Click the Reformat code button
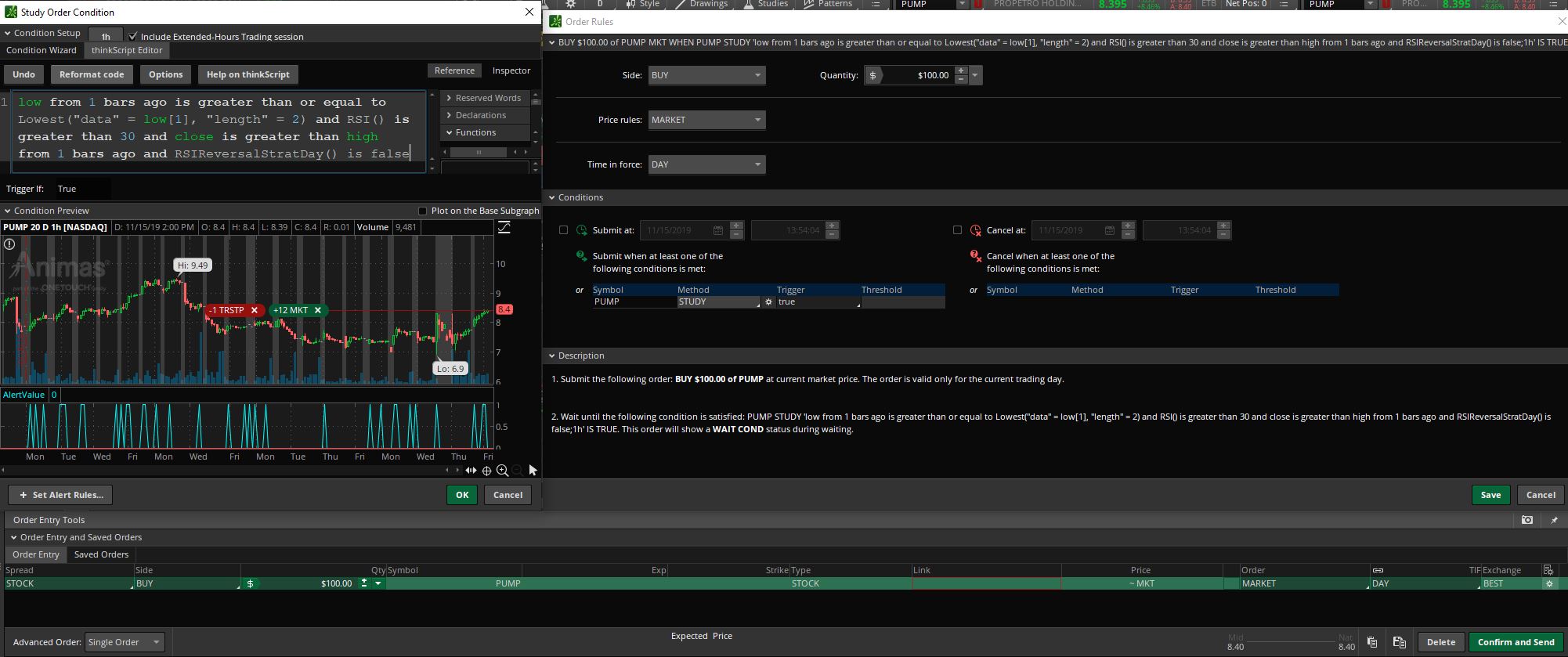The image size is (1568, 657). coord(92,74)
